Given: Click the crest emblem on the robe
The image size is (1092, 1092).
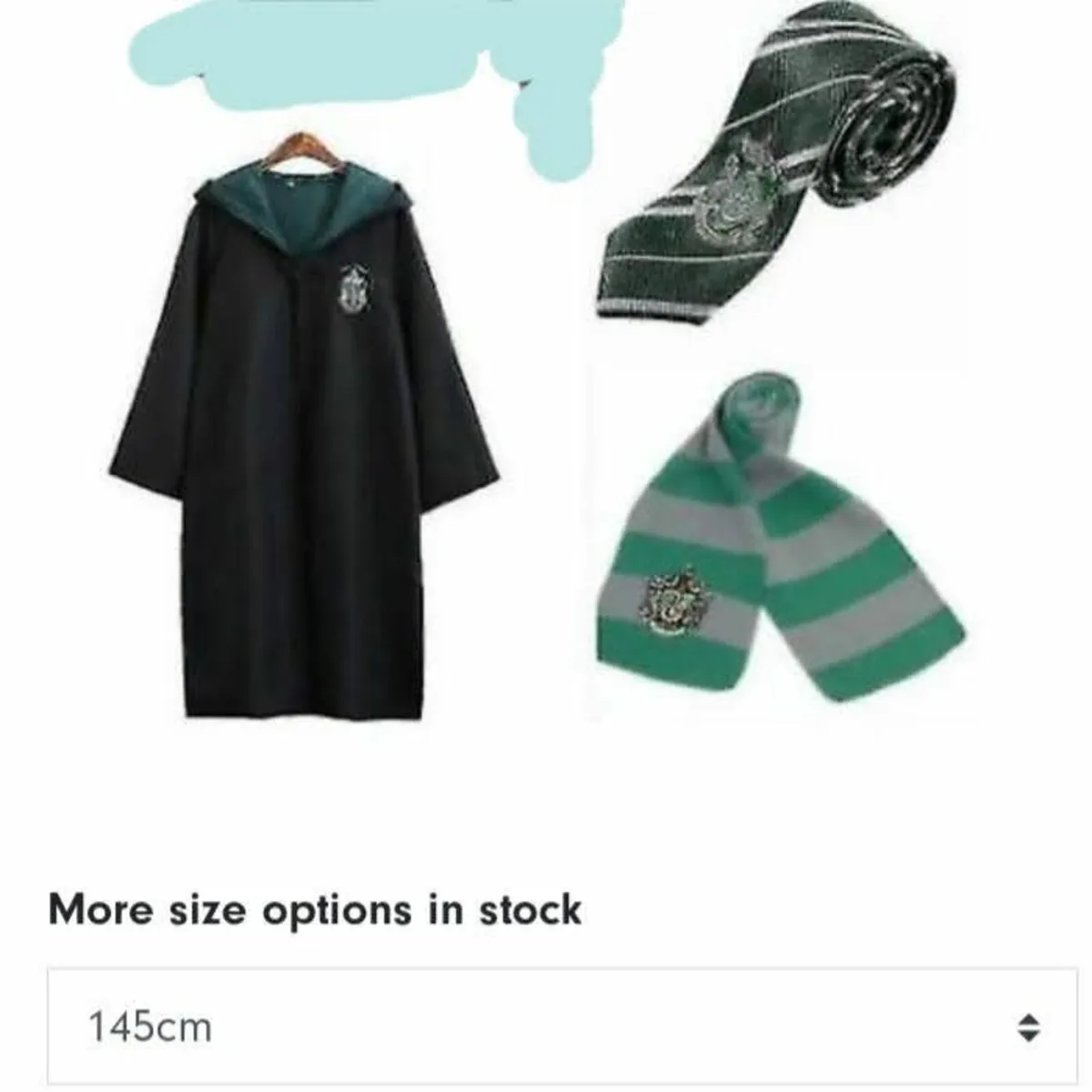Looking at the screenshot, I should (351, 288).
